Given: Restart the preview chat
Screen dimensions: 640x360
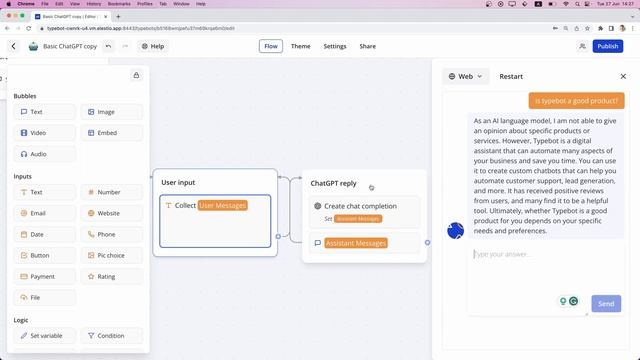Looking at the screenshot, I should pyautogui.click(x=511, y=76).
